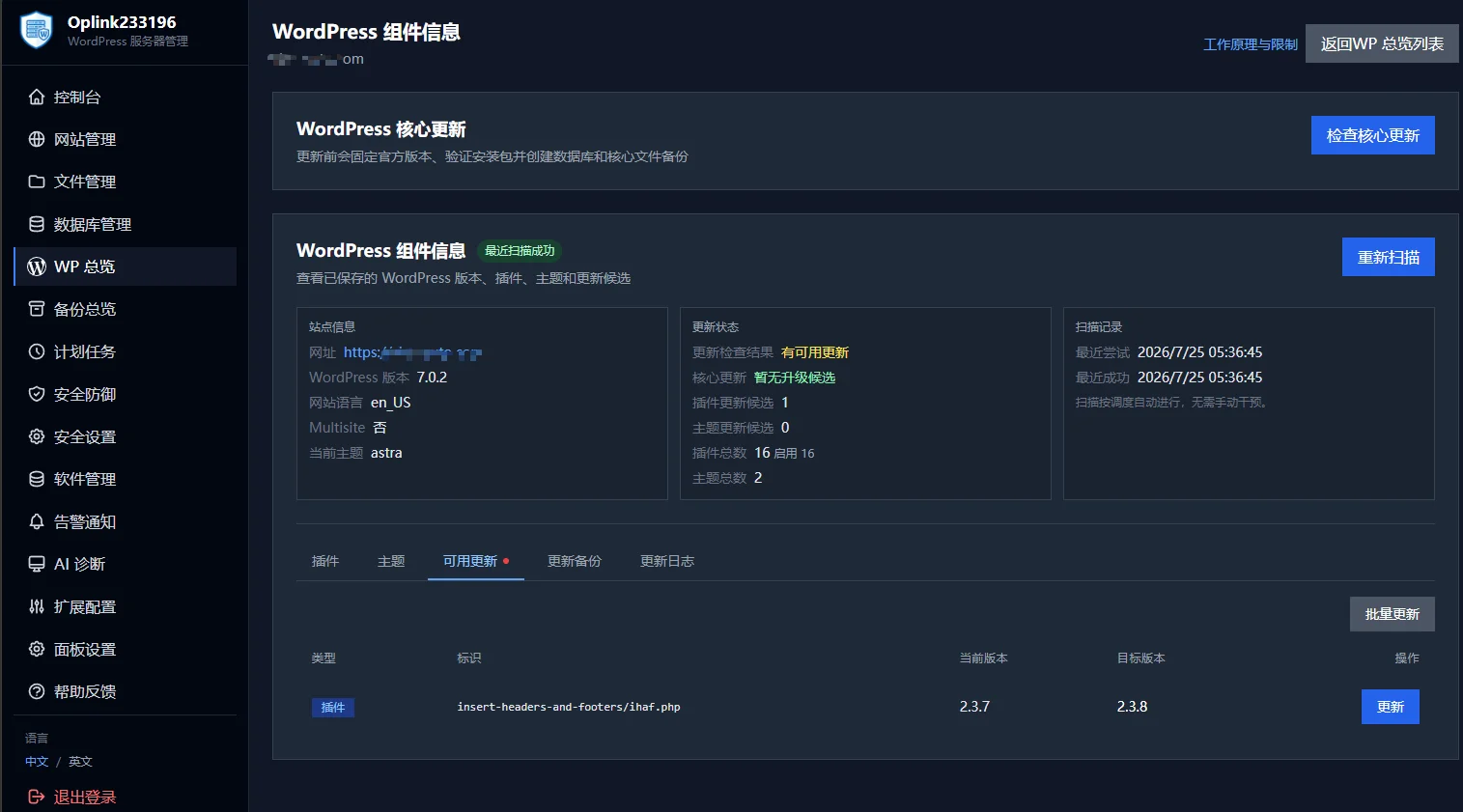Go to 网站管理 menu item
This screenshot has width=1463, height=812.
click(126, 139)
